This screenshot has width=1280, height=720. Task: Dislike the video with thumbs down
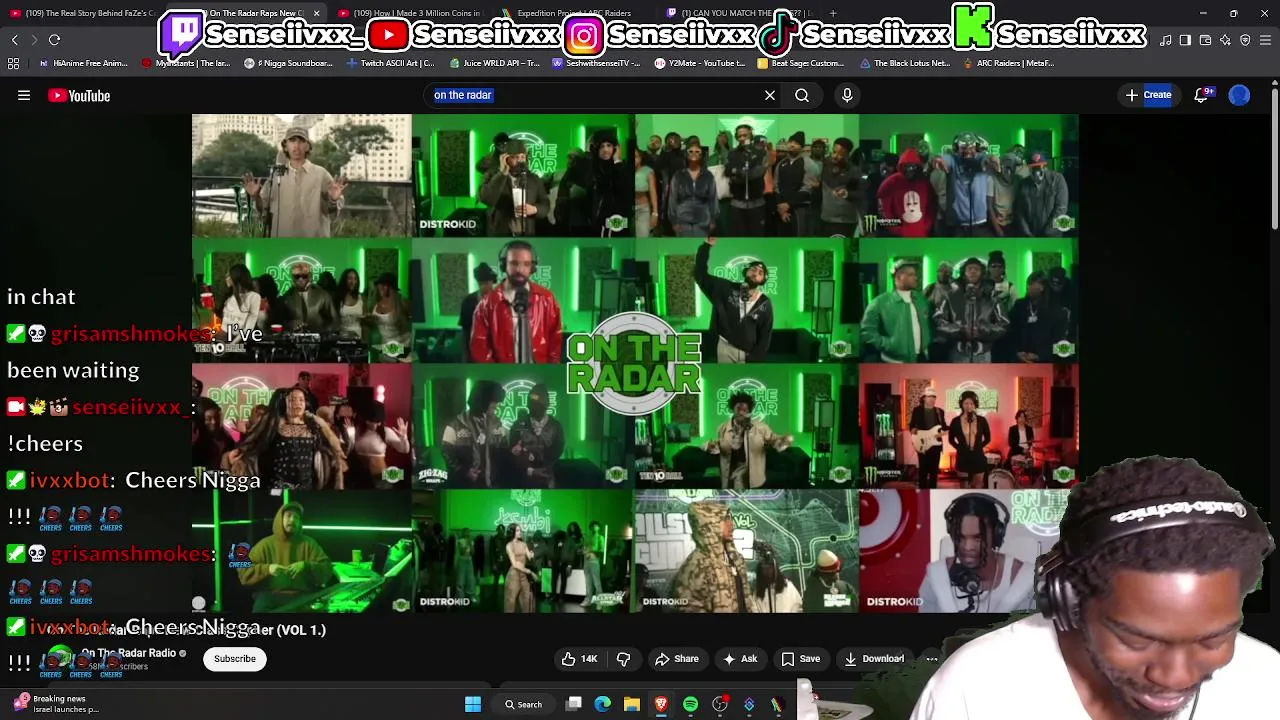point(623,659)
